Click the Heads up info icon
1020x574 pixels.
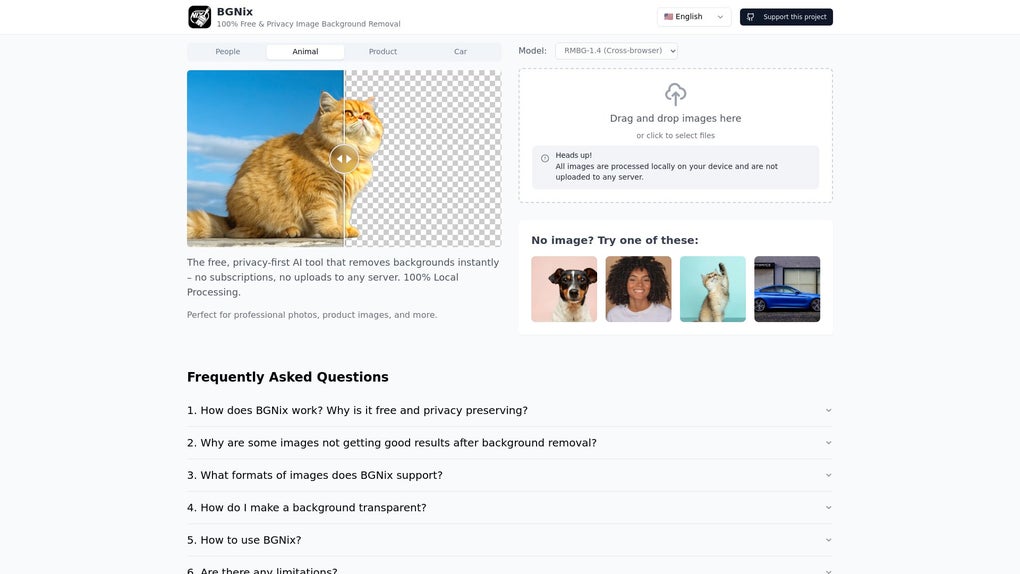click(x=545, y=158)
